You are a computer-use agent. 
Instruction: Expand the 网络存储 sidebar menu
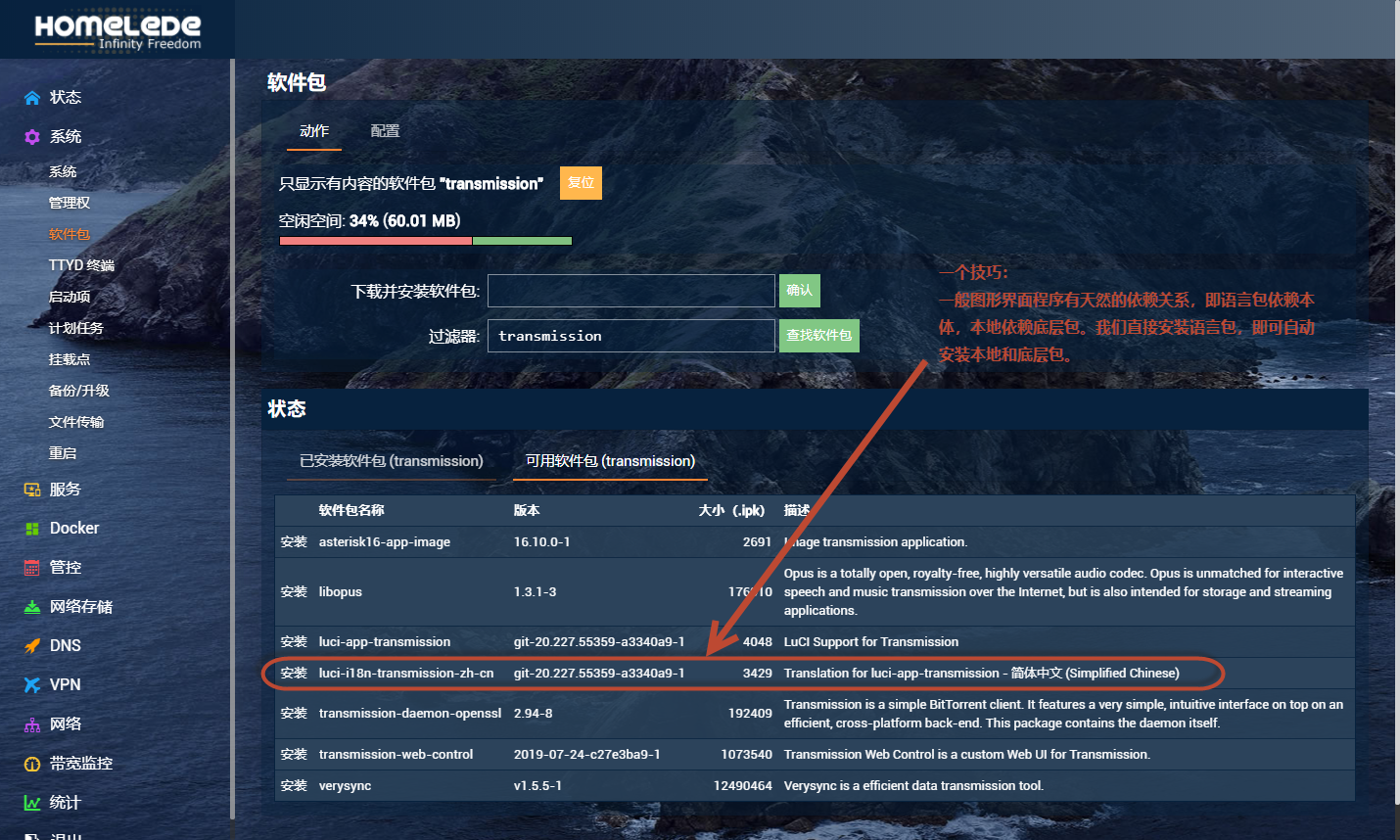[x=81, y=606]
